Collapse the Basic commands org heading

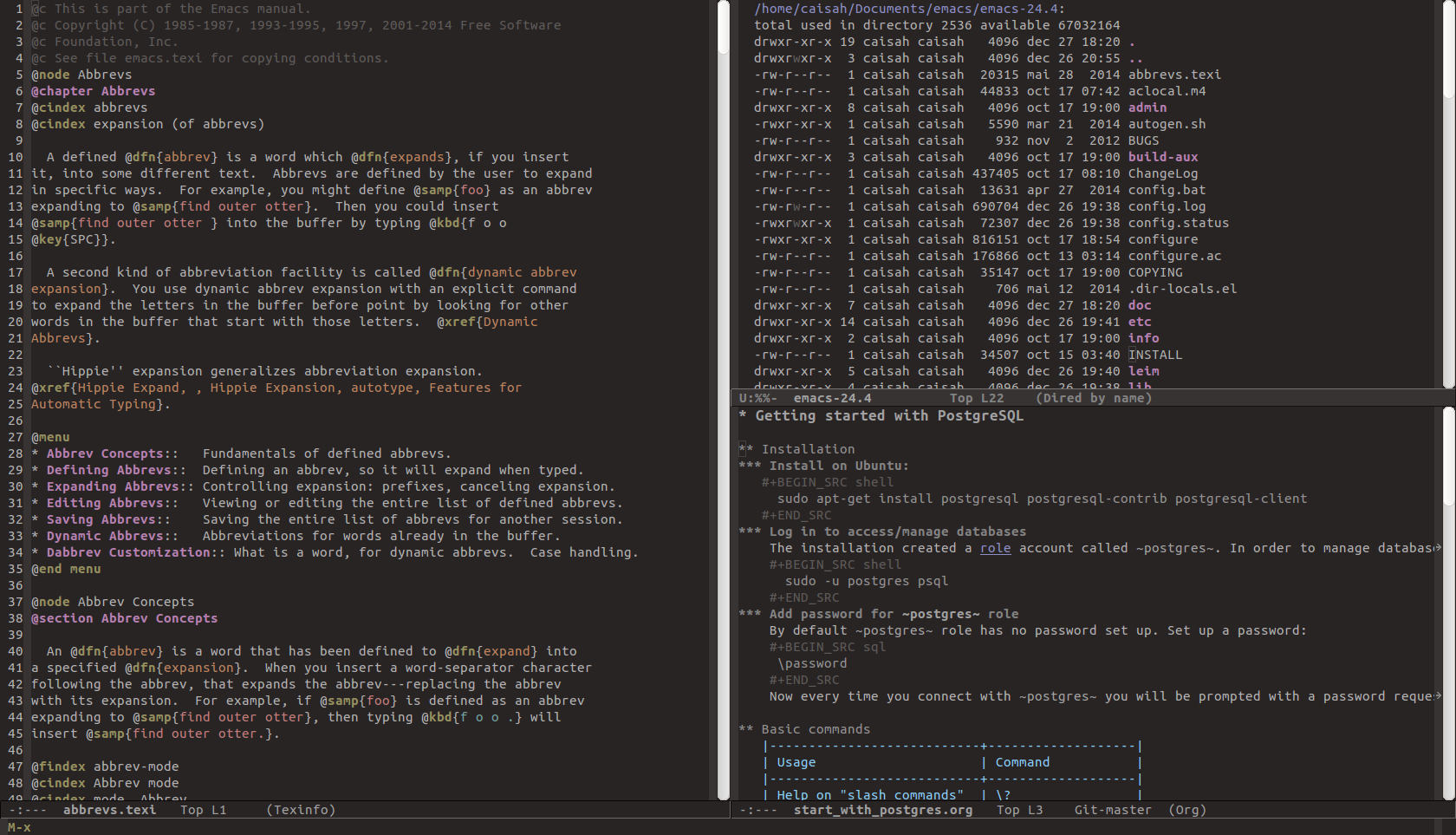[815, 729]
